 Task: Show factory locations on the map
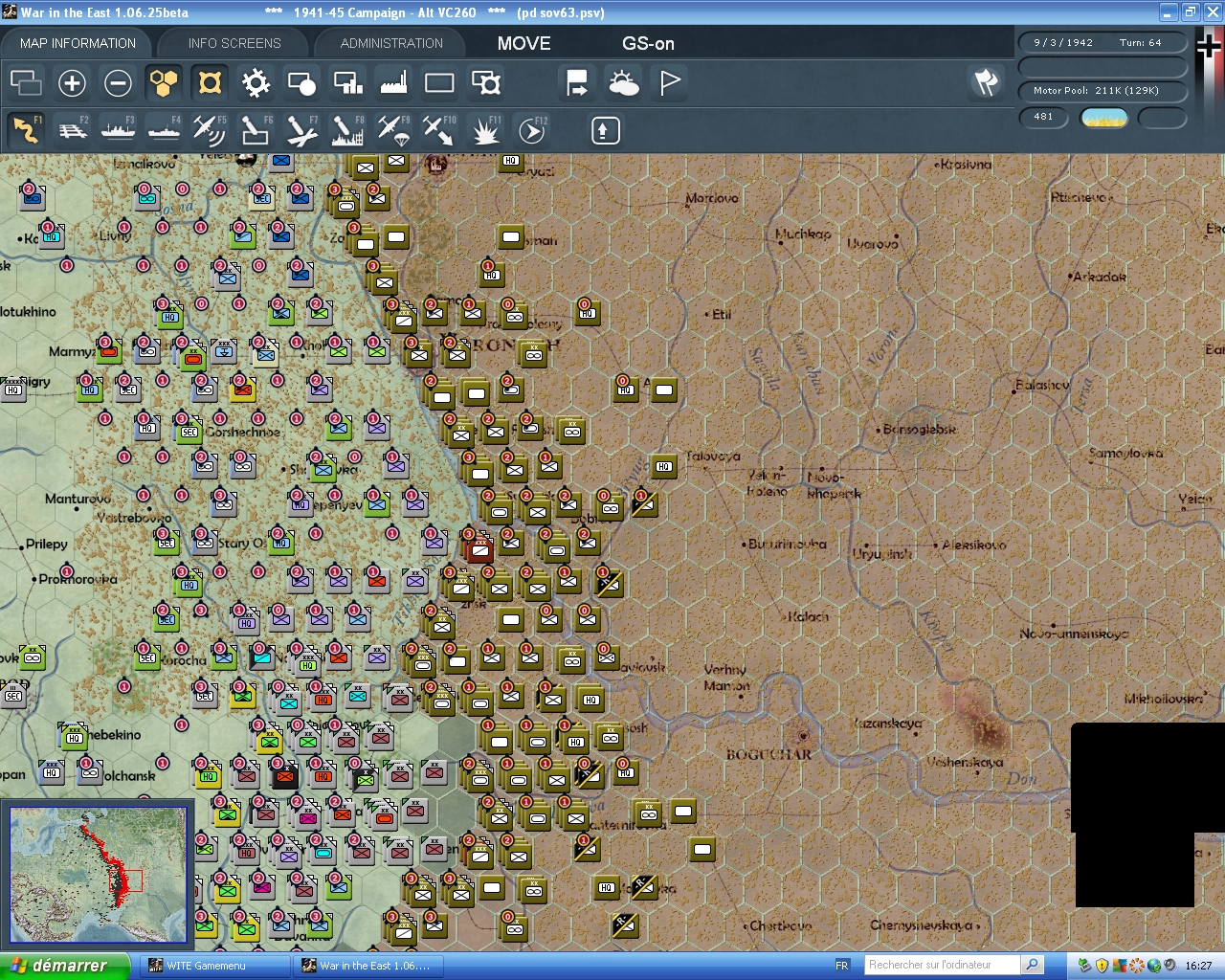[x=392, y=83]
